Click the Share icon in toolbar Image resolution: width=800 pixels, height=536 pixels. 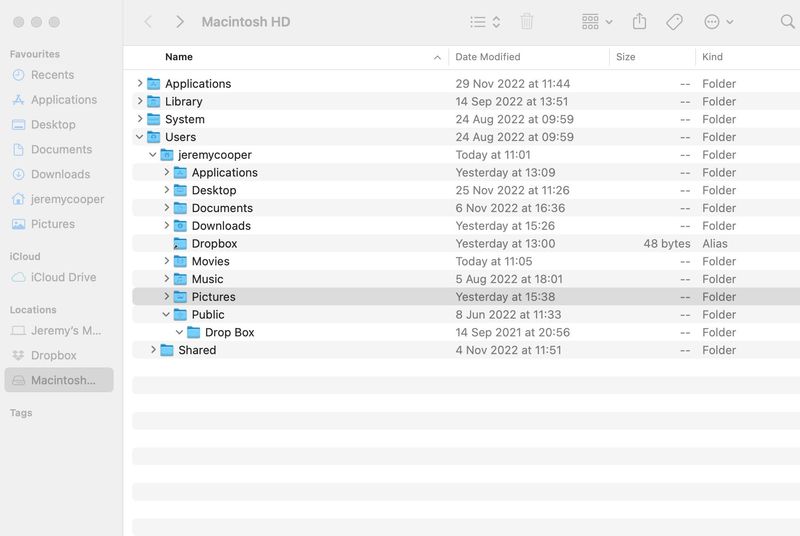(x=639, y=21)
